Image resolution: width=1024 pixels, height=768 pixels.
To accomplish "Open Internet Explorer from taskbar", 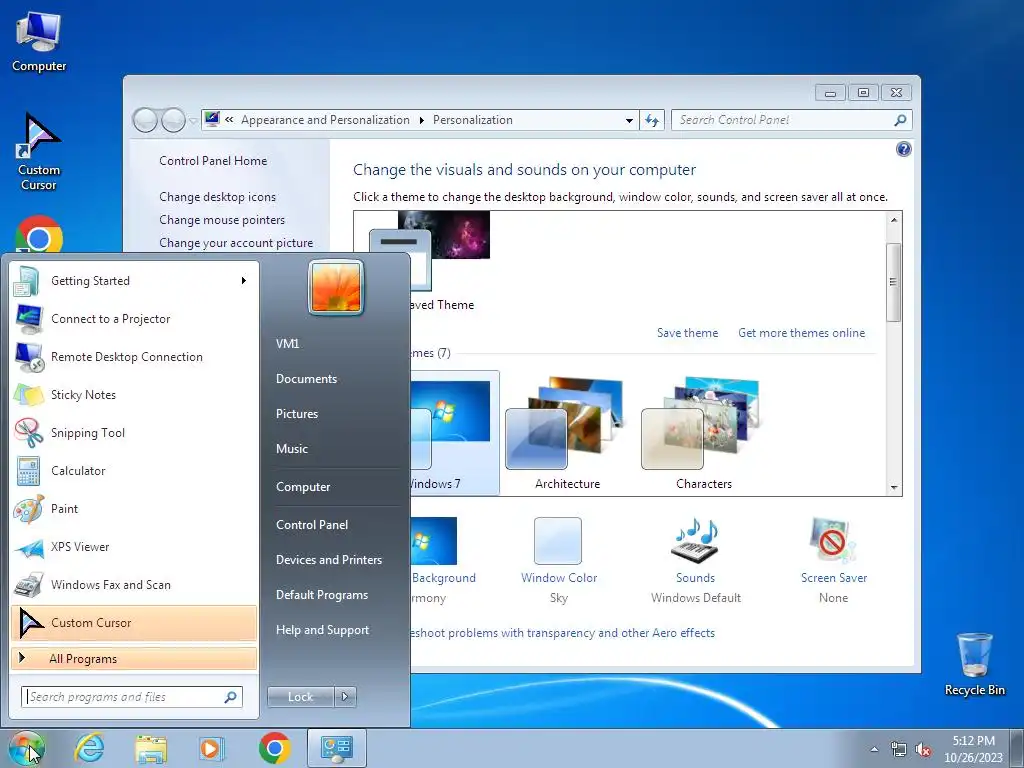I will (89, 748).
